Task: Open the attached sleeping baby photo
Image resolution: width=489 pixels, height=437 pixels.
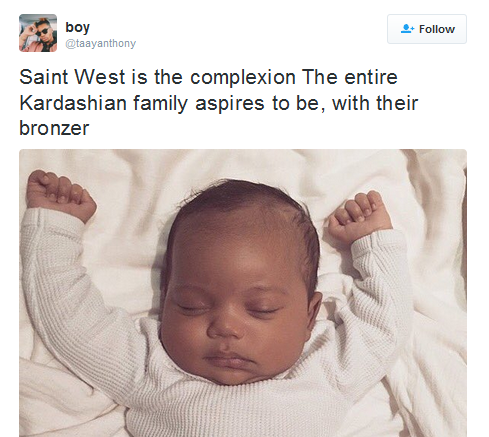Action: pos(243,293)
